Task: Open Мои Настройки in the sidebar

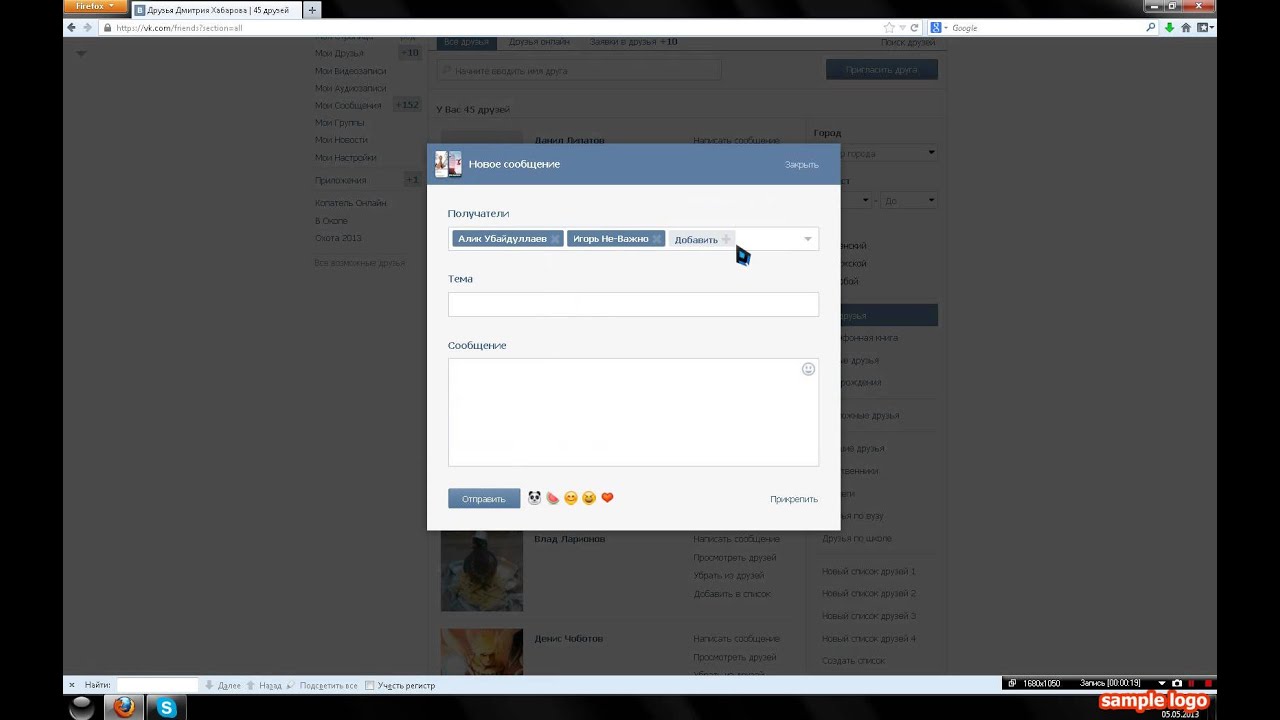Action: [x=345, y=157]
